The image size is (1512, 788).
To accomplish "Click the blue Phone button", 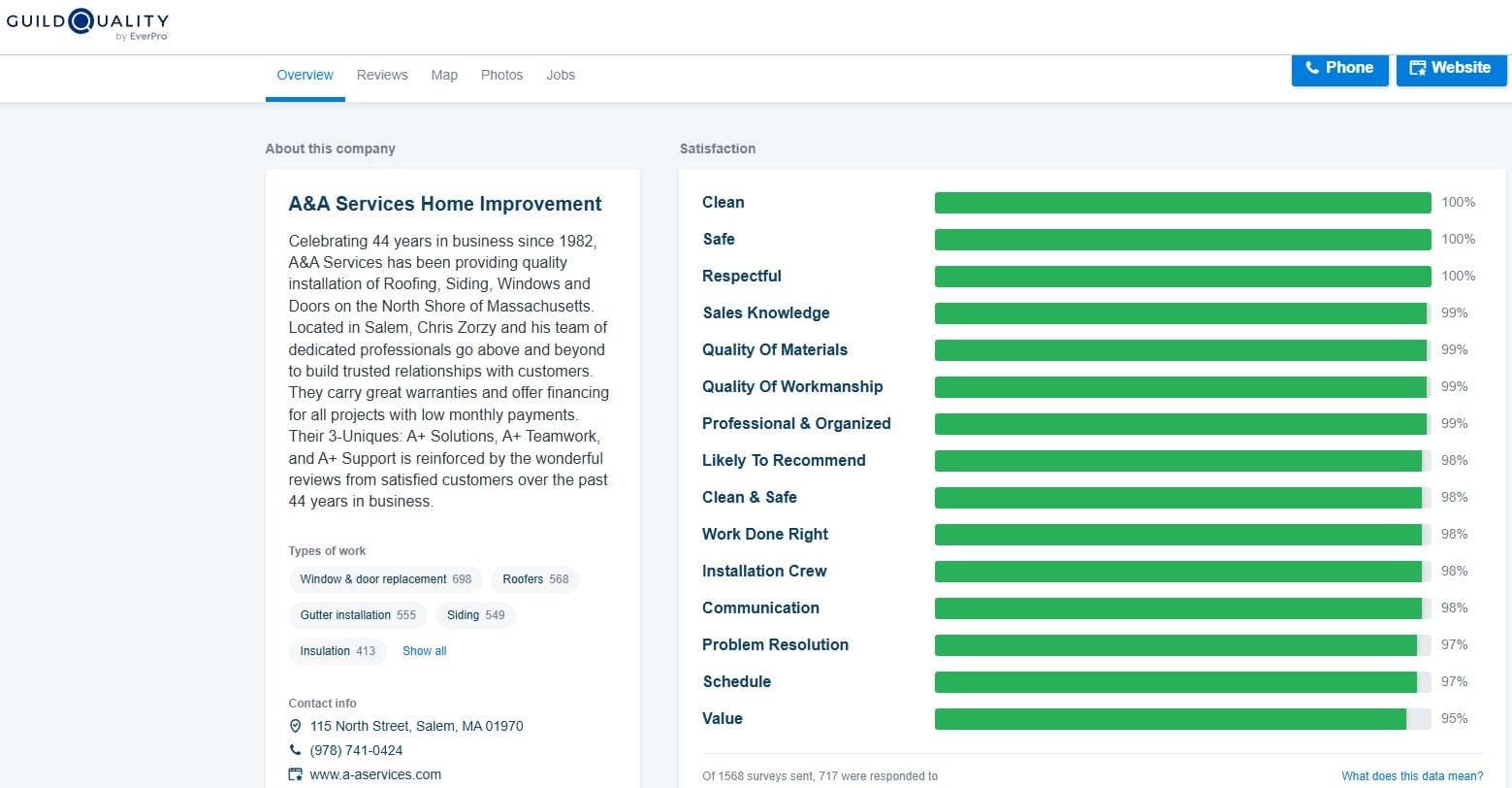I will [1339, 68].
